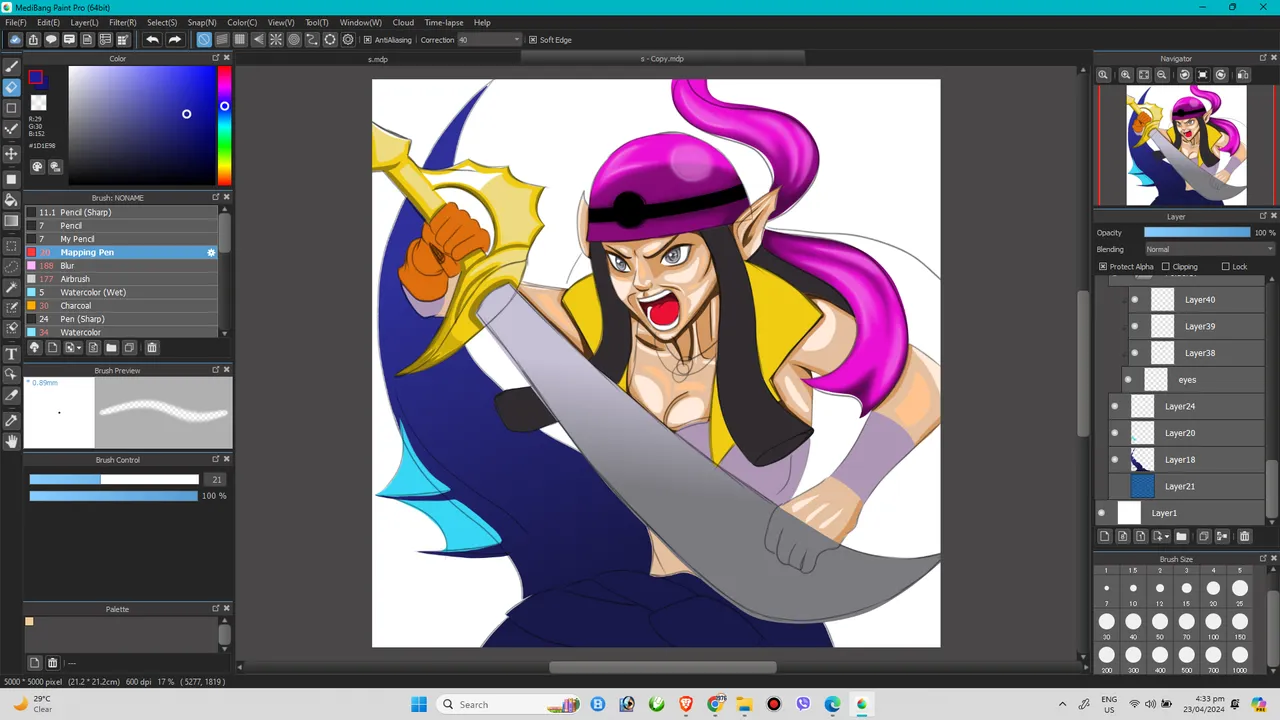Click the Undo arrow
The width and height of the screenshot is (1280, 720).
tap(152, 40)
